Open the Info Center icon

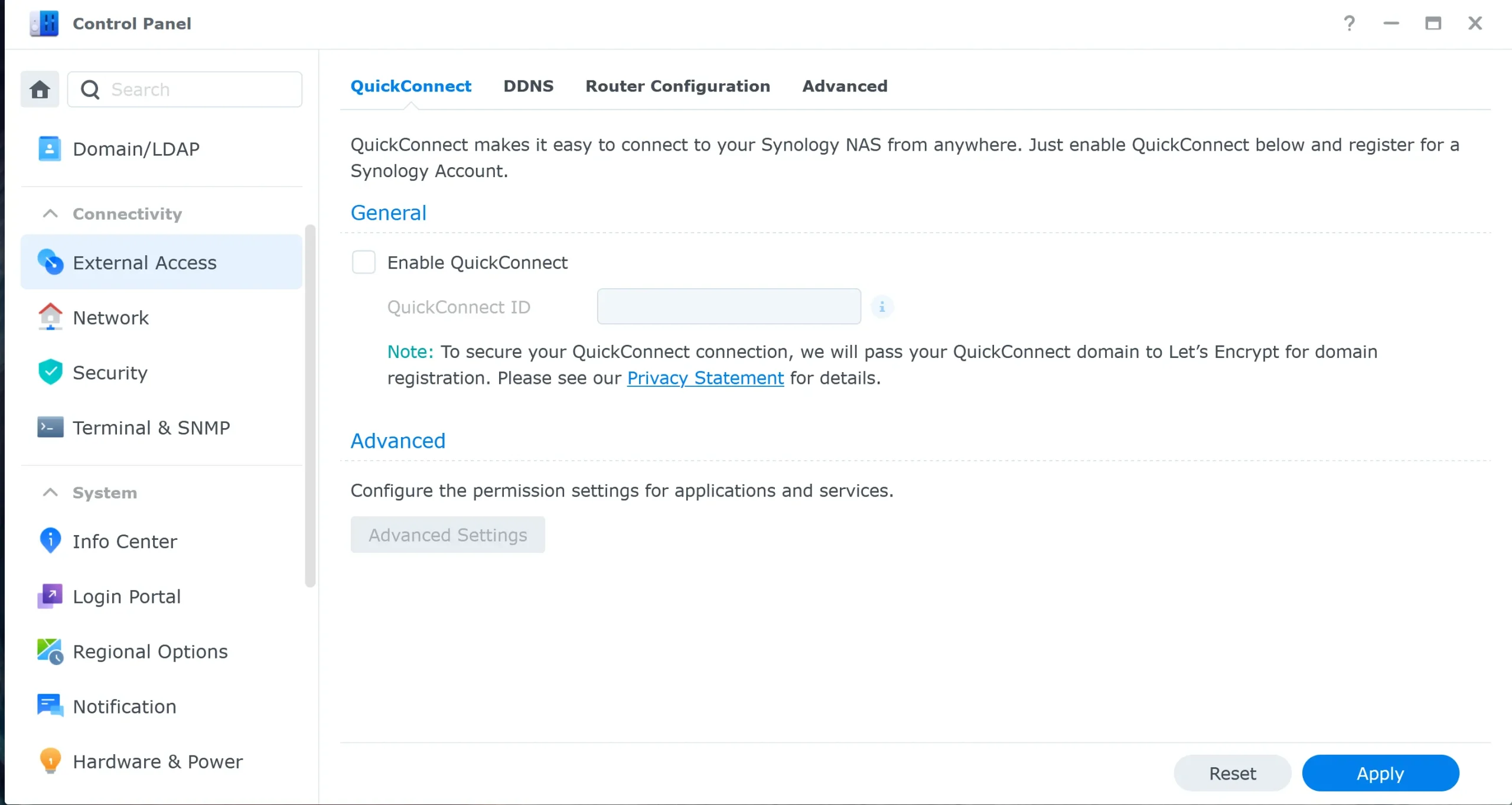pos(50,540)
